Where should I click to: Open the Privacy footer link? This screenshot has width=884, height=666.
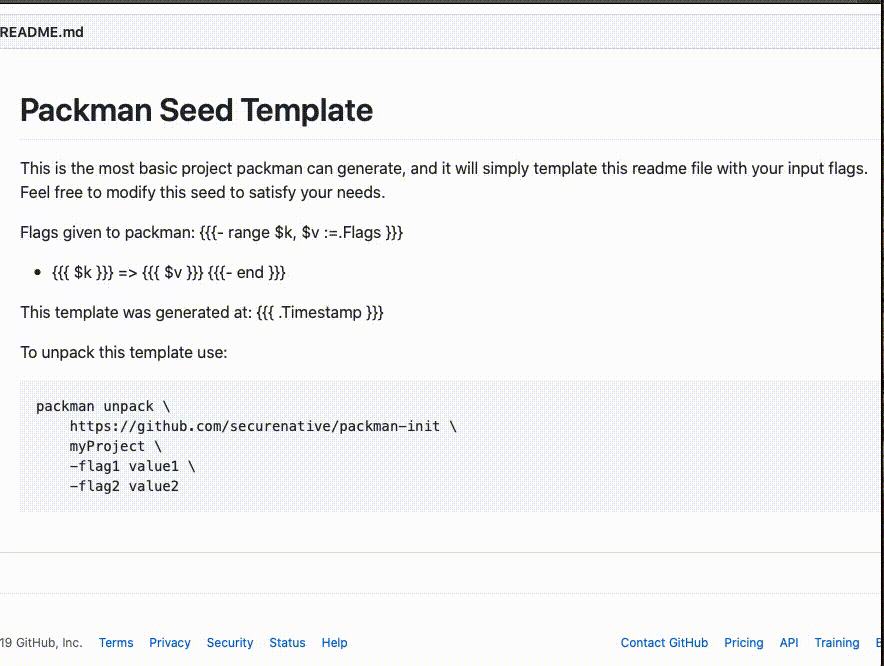coord(170,643)
